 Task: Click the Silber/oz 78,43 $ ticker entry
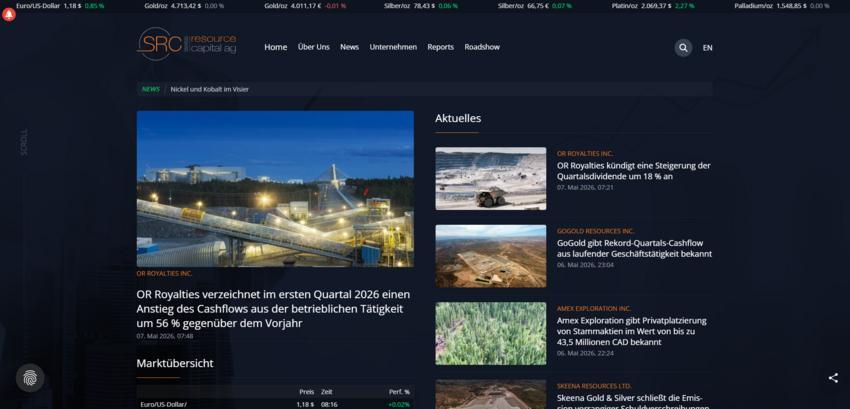(x=420, y=6)
